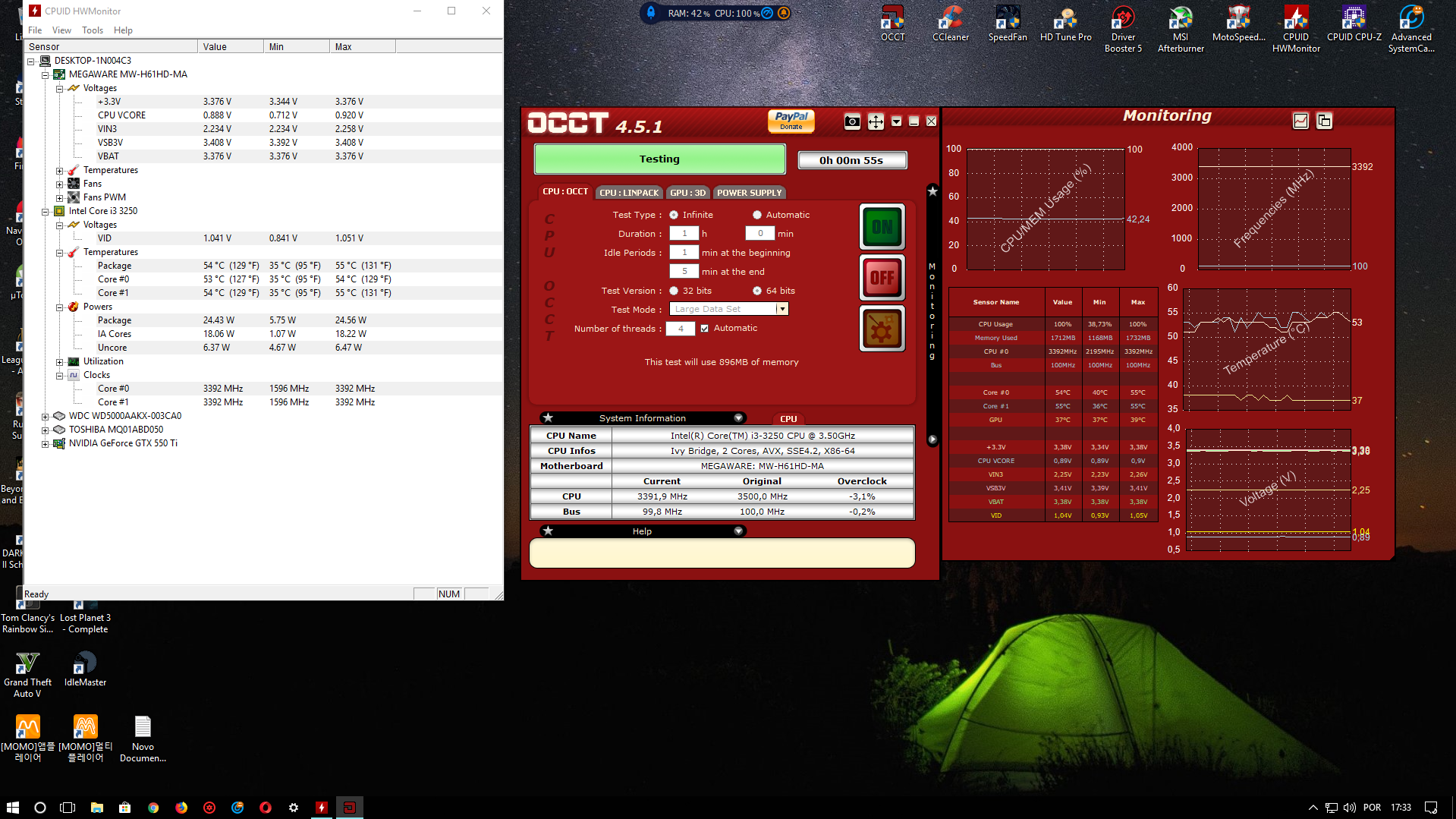This screenshot has width=1456, height=819.
Task: Click the green Testing status bar
Action: (659, 159)
